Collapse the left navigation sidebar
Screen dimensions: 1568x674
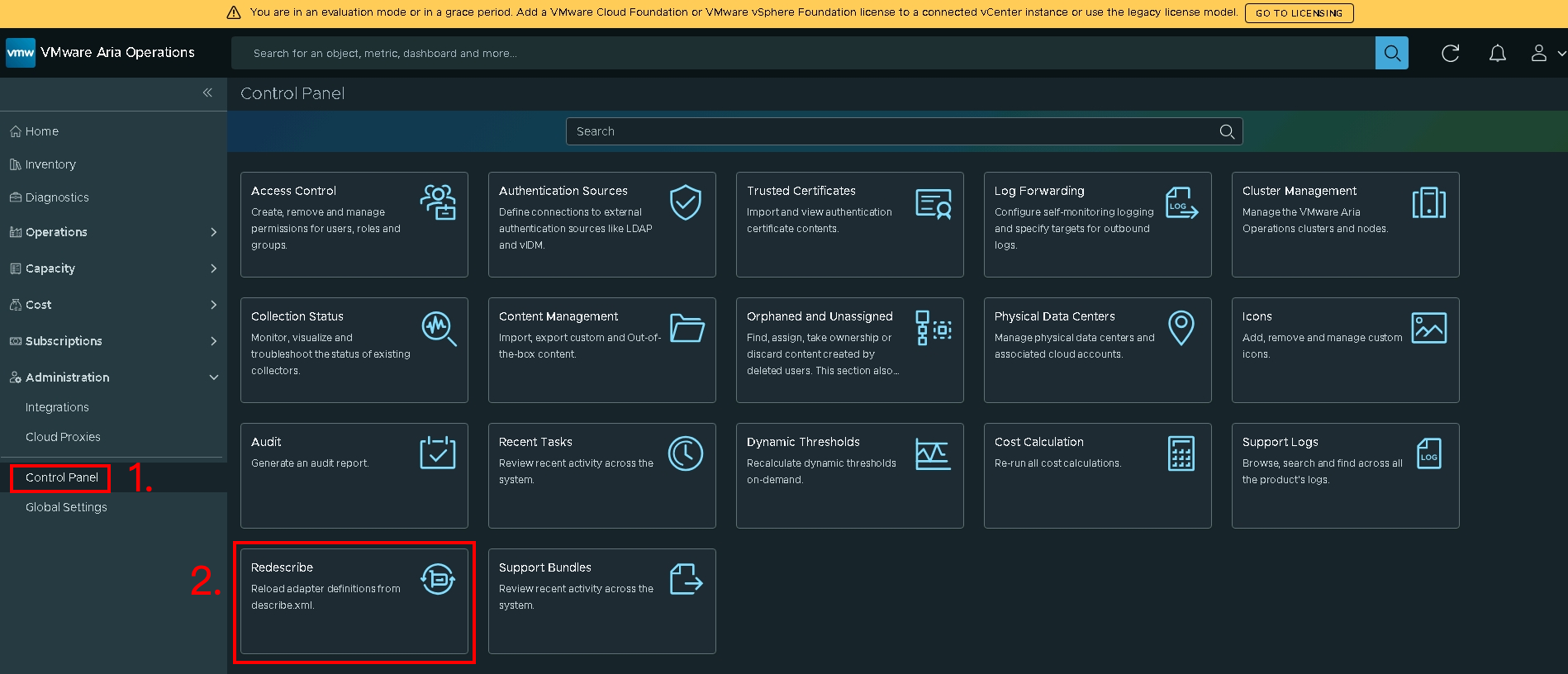(x=207, y=93)
